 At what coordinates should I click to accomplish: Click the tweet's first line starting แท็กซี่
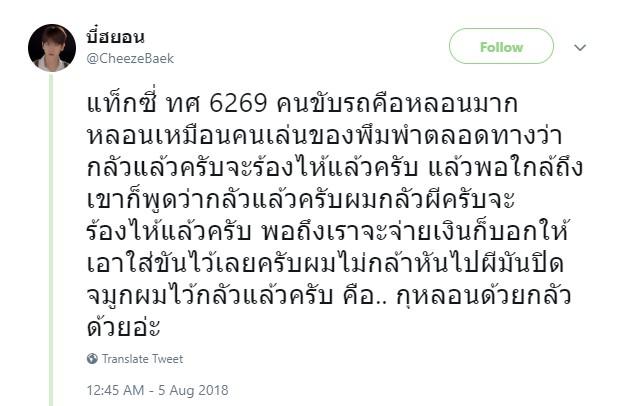(302, 103)
